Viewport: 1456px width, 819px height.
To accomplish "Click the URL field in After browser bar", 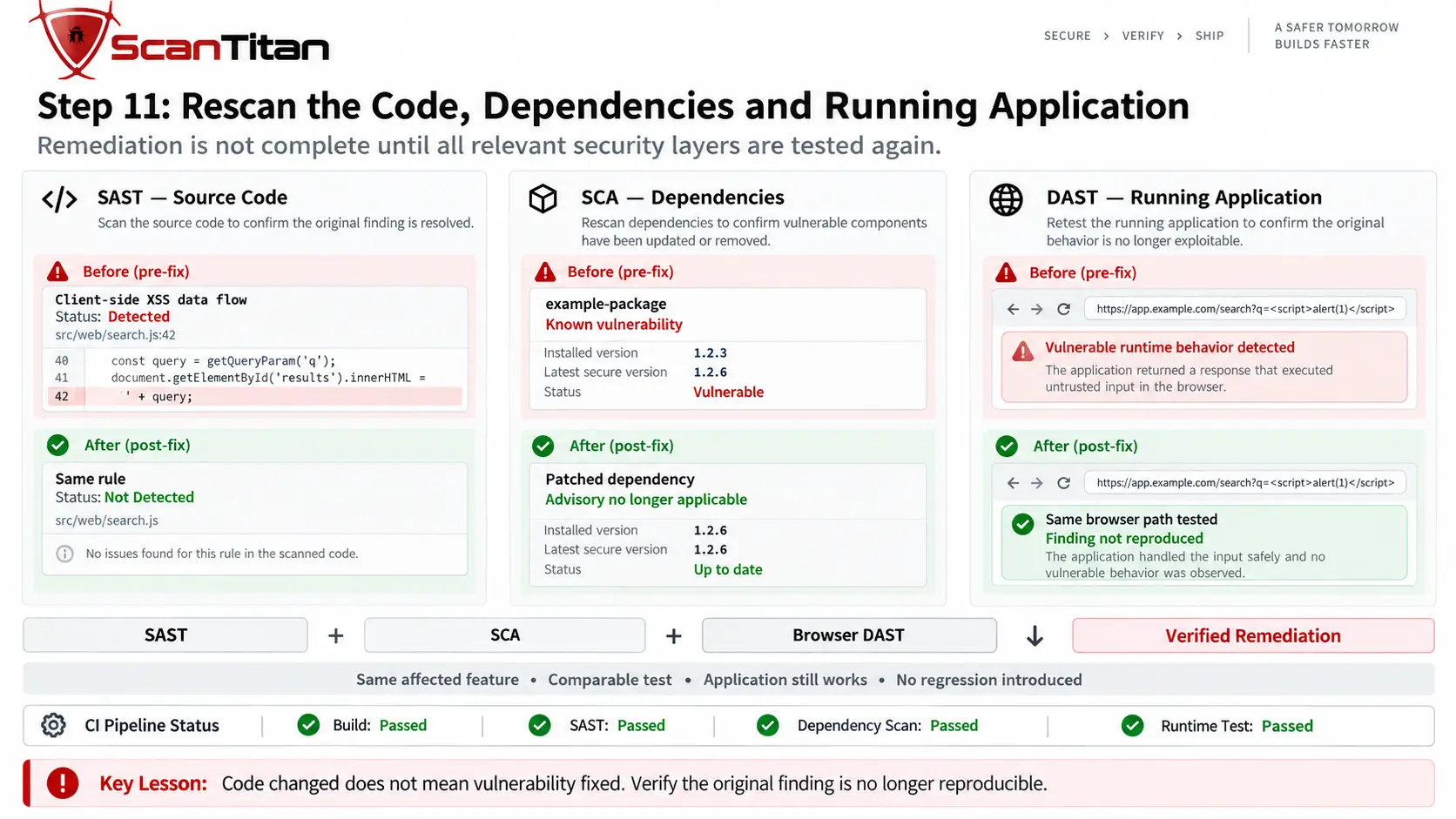I will pyautogui.click(x=1244, y=483).
